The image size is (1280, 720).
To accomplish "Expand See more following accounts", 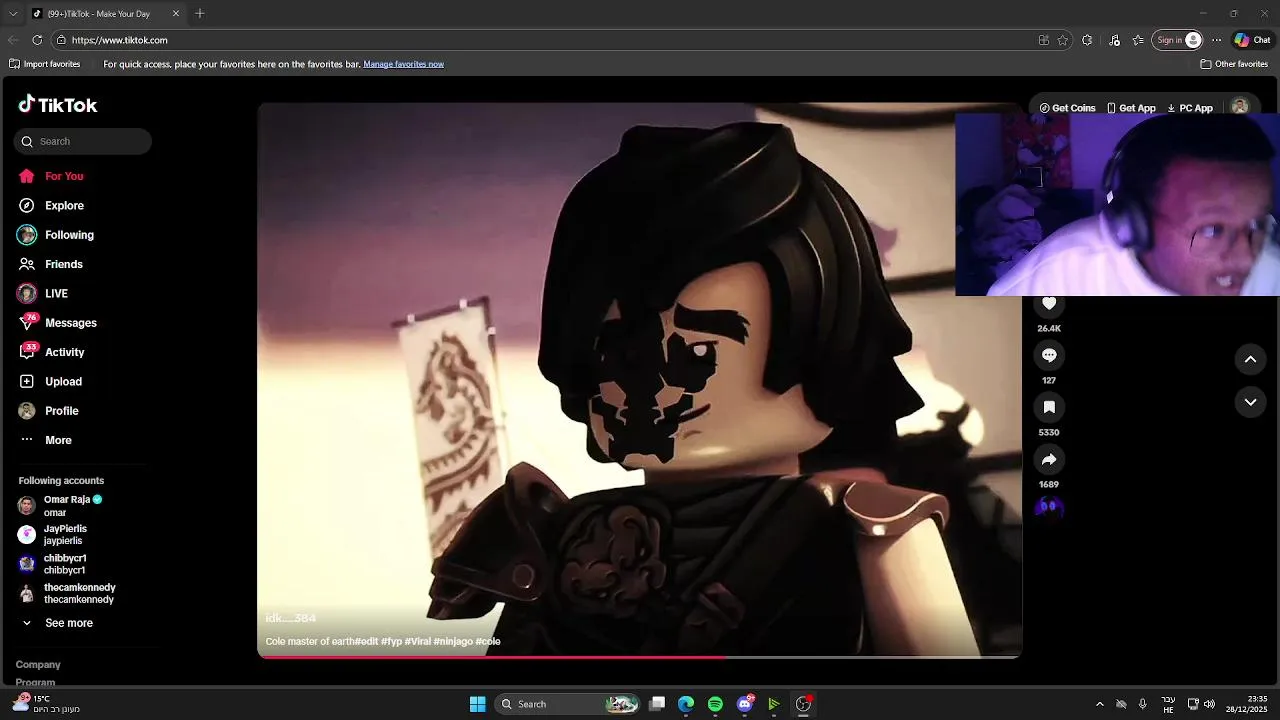I will click(x=57, y=623).
